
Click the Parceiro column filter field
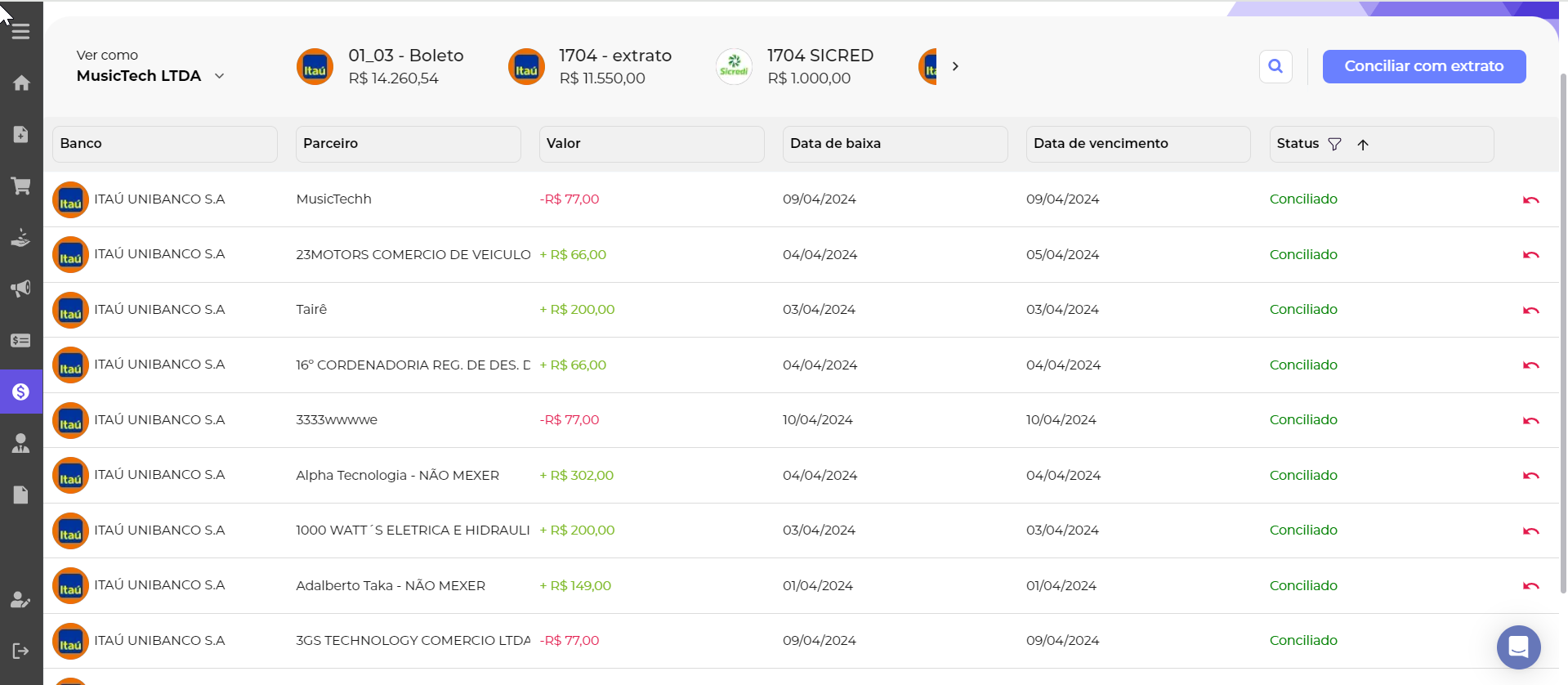point(408,144)
